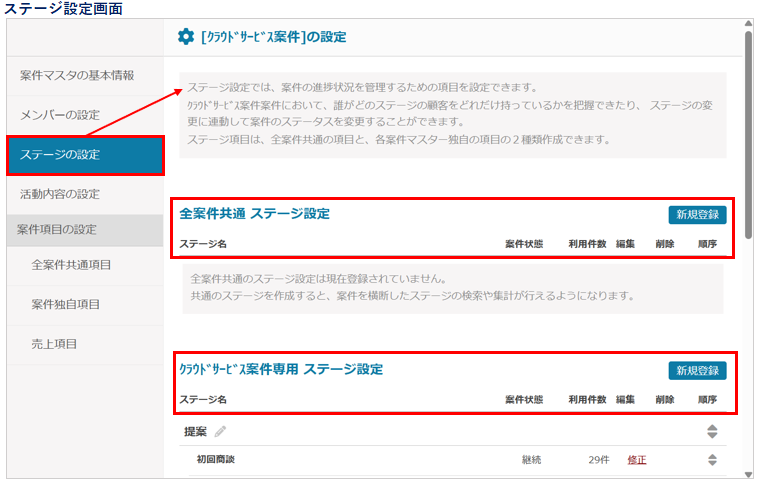
Task: Click the 初回商談 stage name
Action: coord(215,459)
